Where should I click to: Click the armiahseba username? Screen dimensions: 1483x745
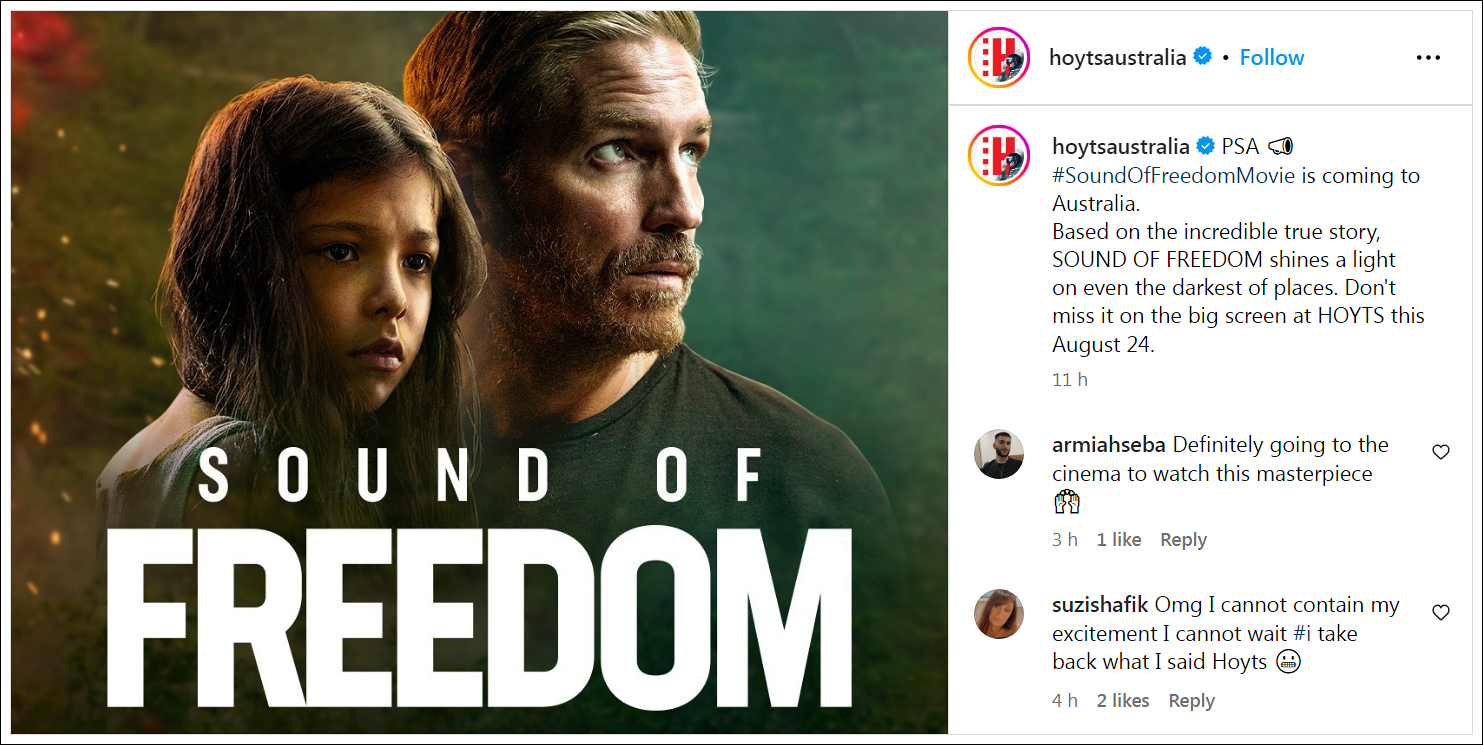(x=1109, y=445)
